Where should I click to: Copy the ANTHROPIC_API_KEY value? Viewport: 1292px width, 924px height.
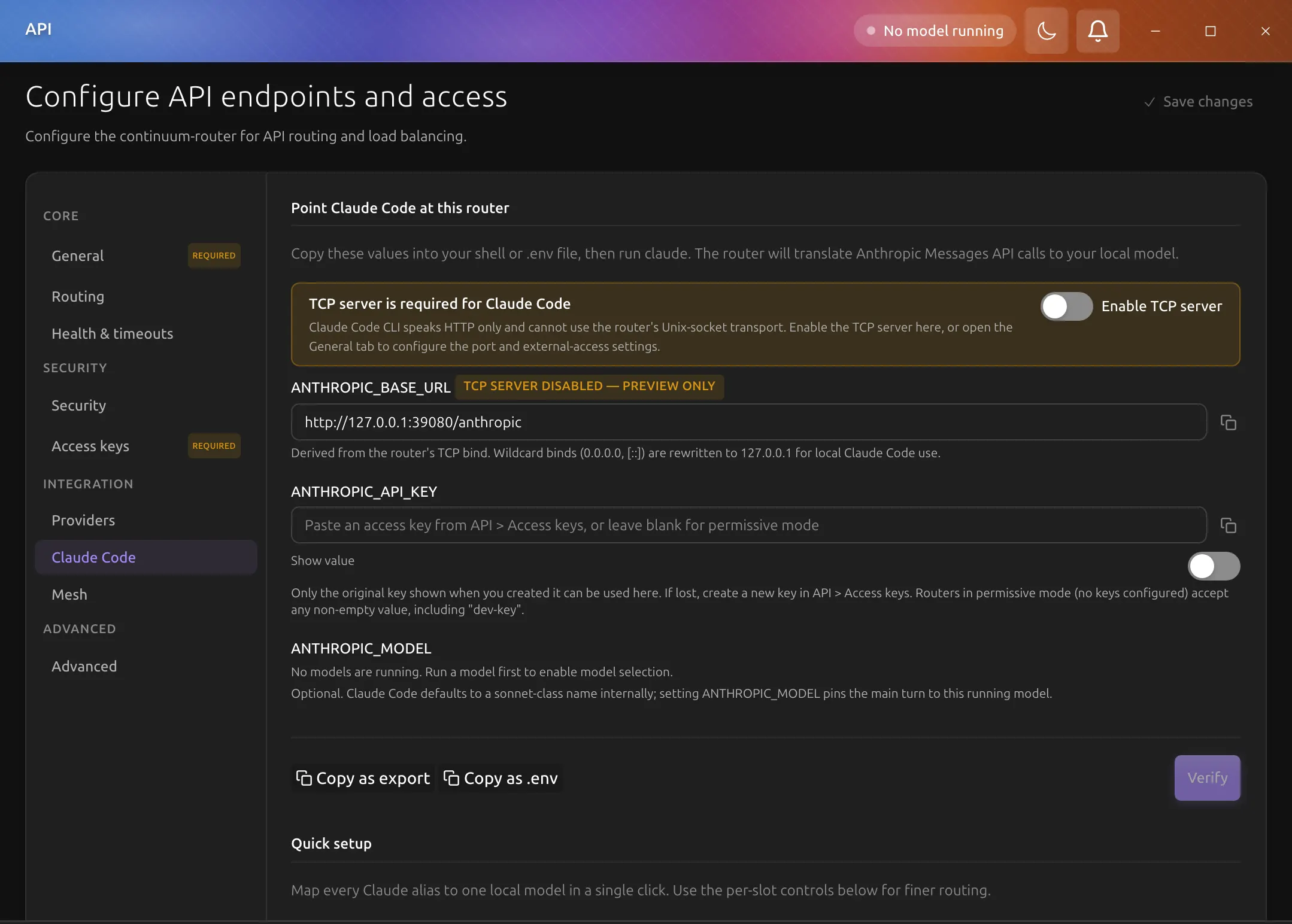(1228, 525)
